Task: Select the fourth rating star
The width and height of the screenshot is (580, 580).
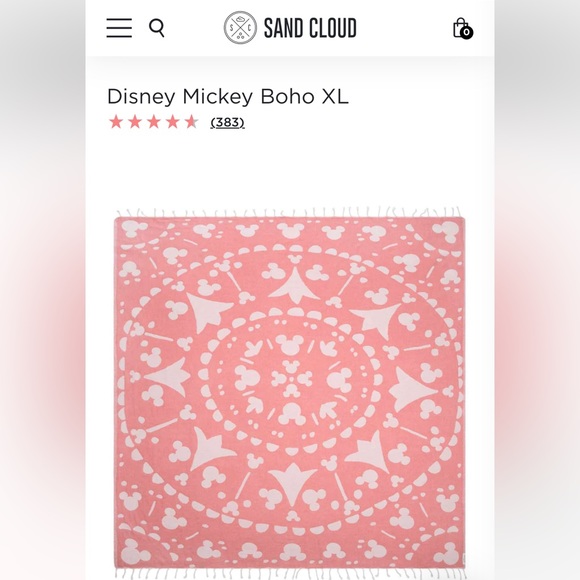Action: (173, 122)
